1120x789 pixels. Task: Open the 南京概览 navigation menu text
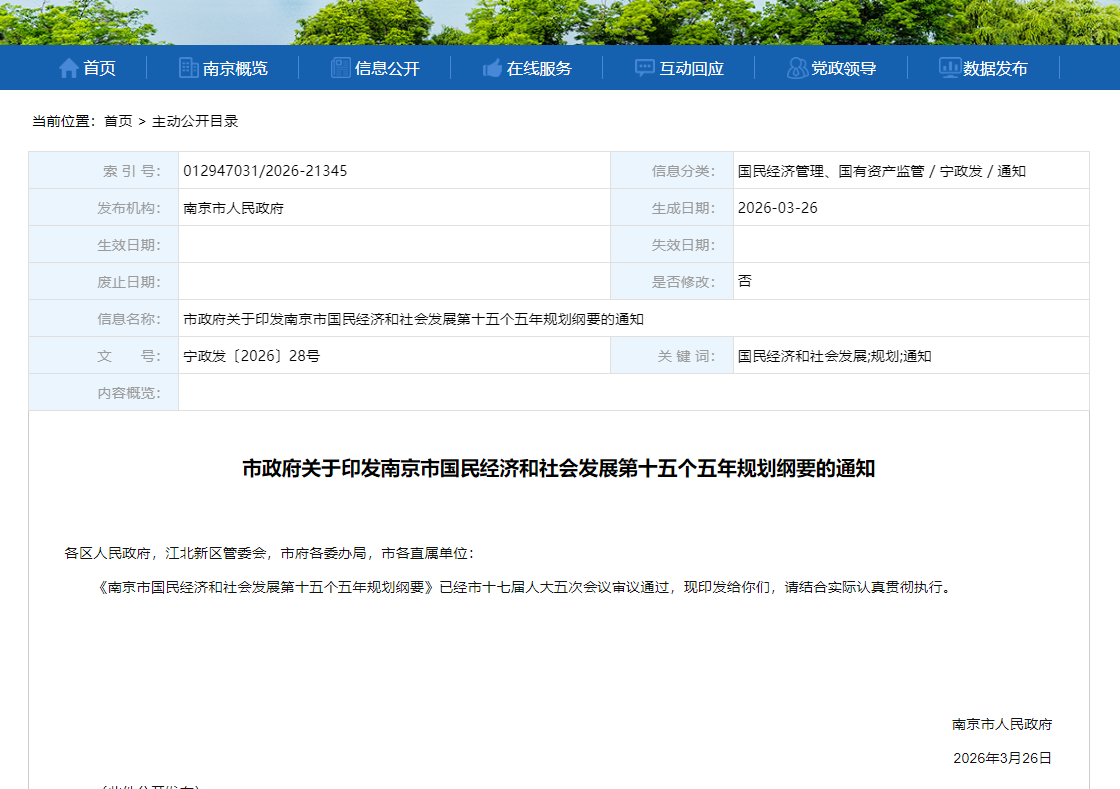click(235, 68)
